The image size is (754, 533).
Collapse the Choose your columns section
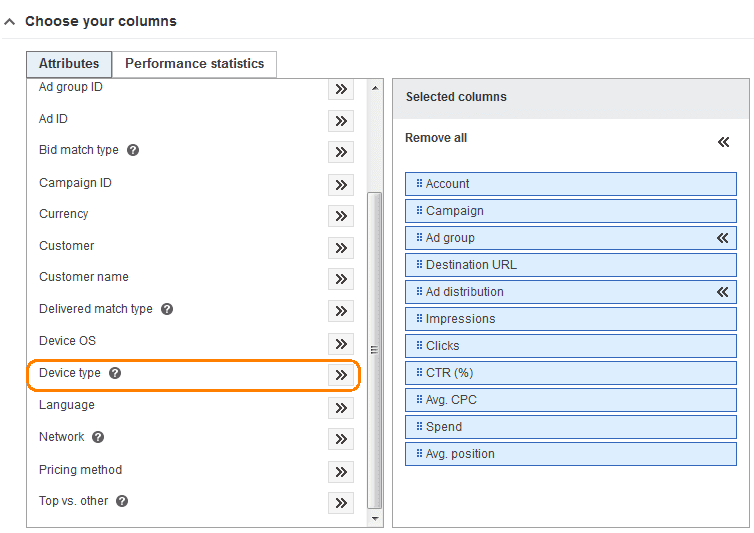10,22
